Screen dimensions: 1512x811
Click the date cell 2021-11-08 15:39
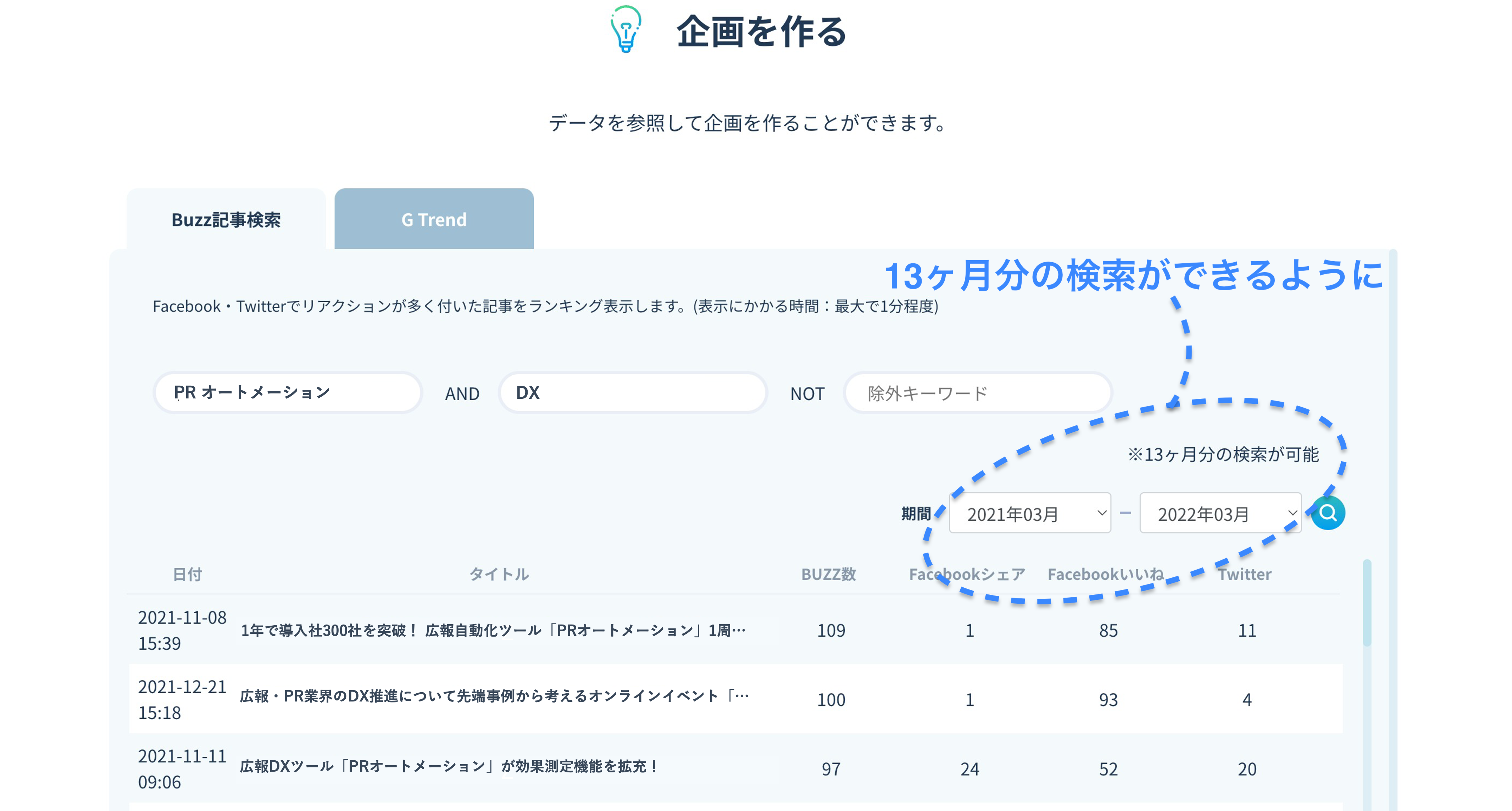coord(181,630)
